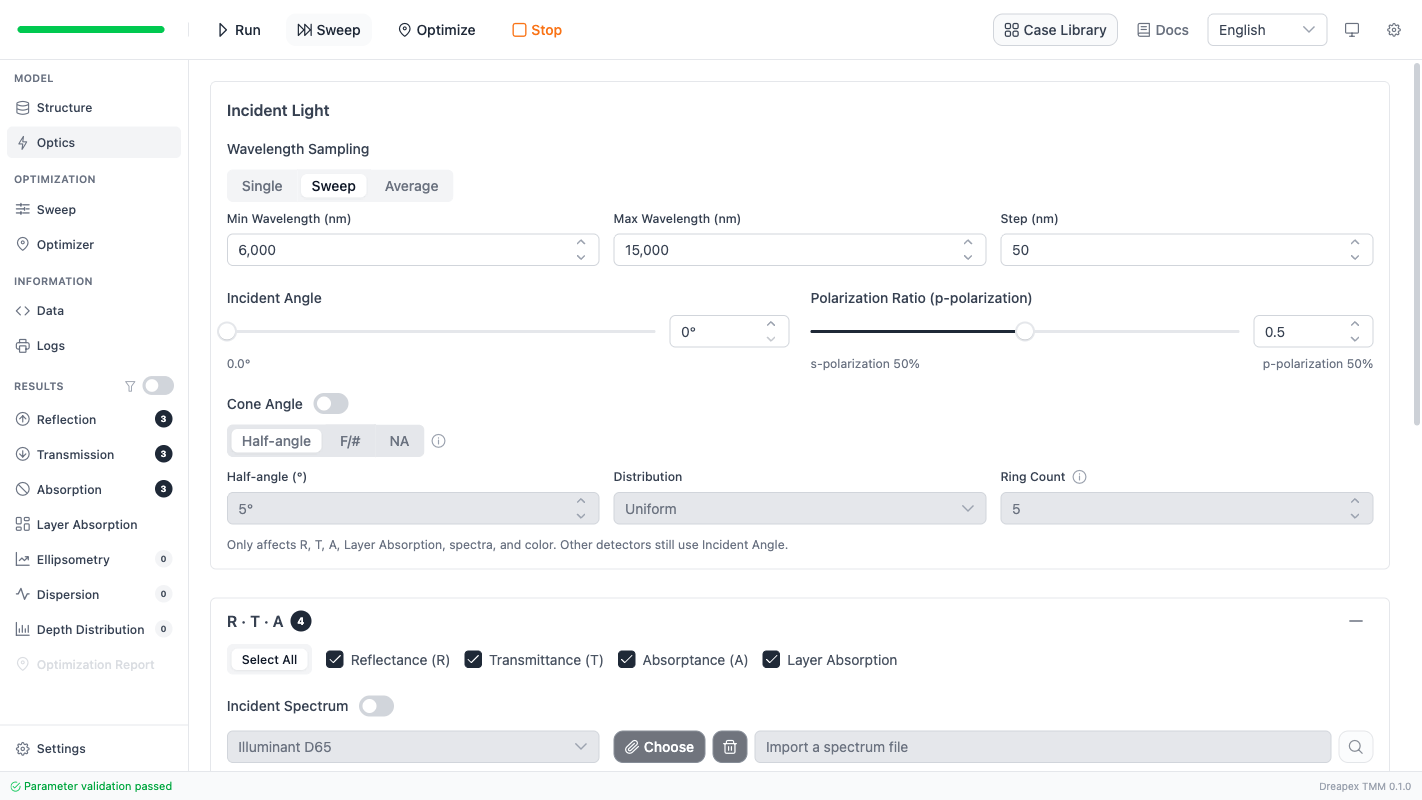This screenshot has width=1422, height=800.
Task: Click the Min Wavelength input field
Action: pyautogui.click(x=400, y=250)
